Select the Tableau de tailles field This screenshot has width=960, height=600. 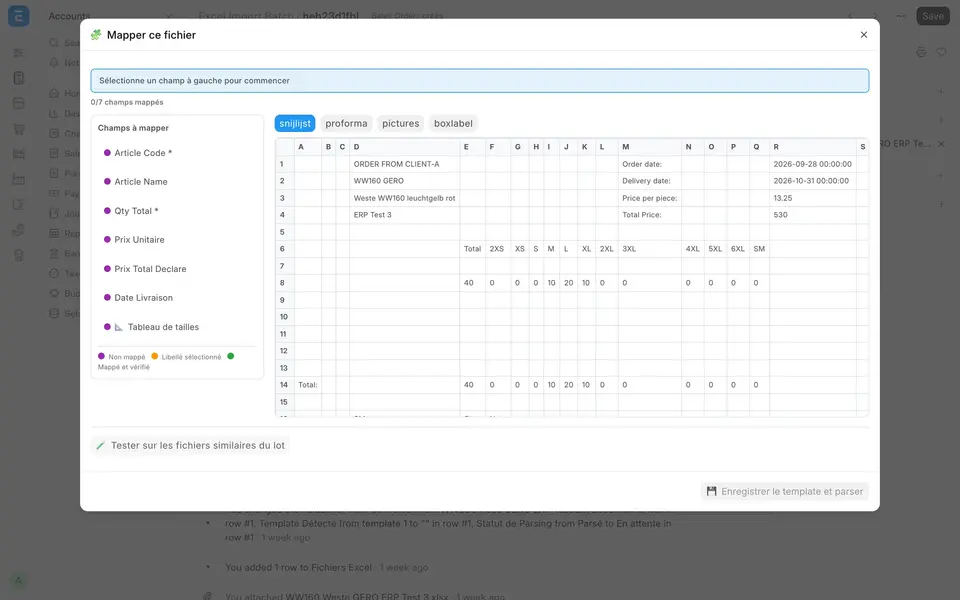coord(177,327)
